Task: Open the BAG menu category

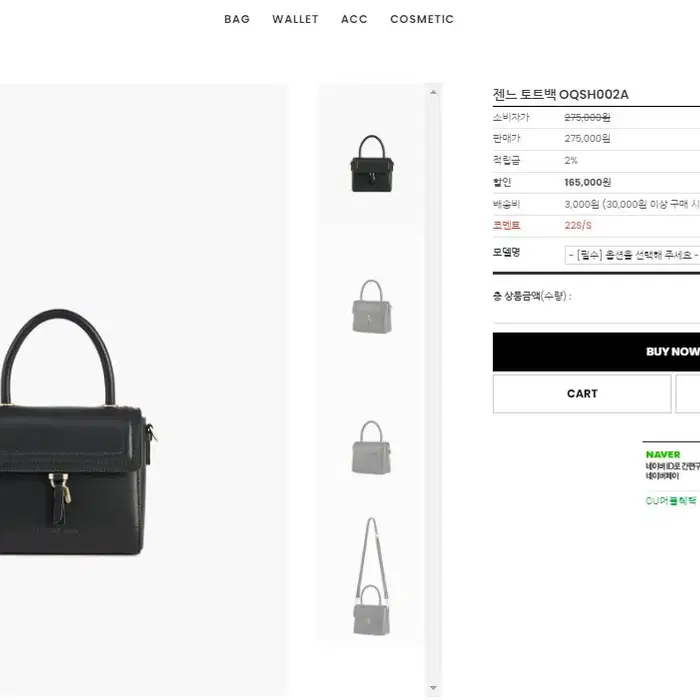Action: (237, 19)
